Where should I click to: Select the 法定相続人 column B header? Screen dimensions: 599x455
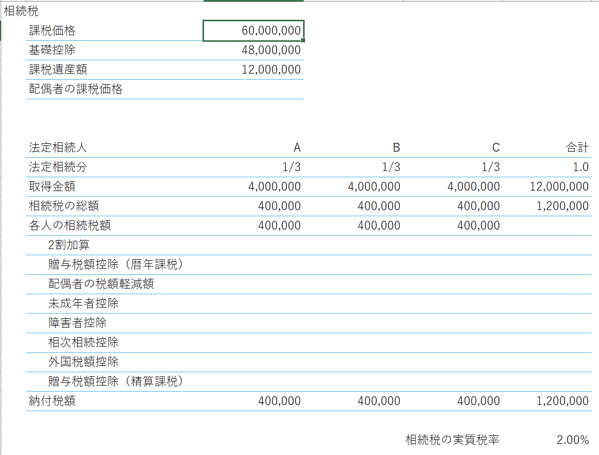[x=353, y=147]
